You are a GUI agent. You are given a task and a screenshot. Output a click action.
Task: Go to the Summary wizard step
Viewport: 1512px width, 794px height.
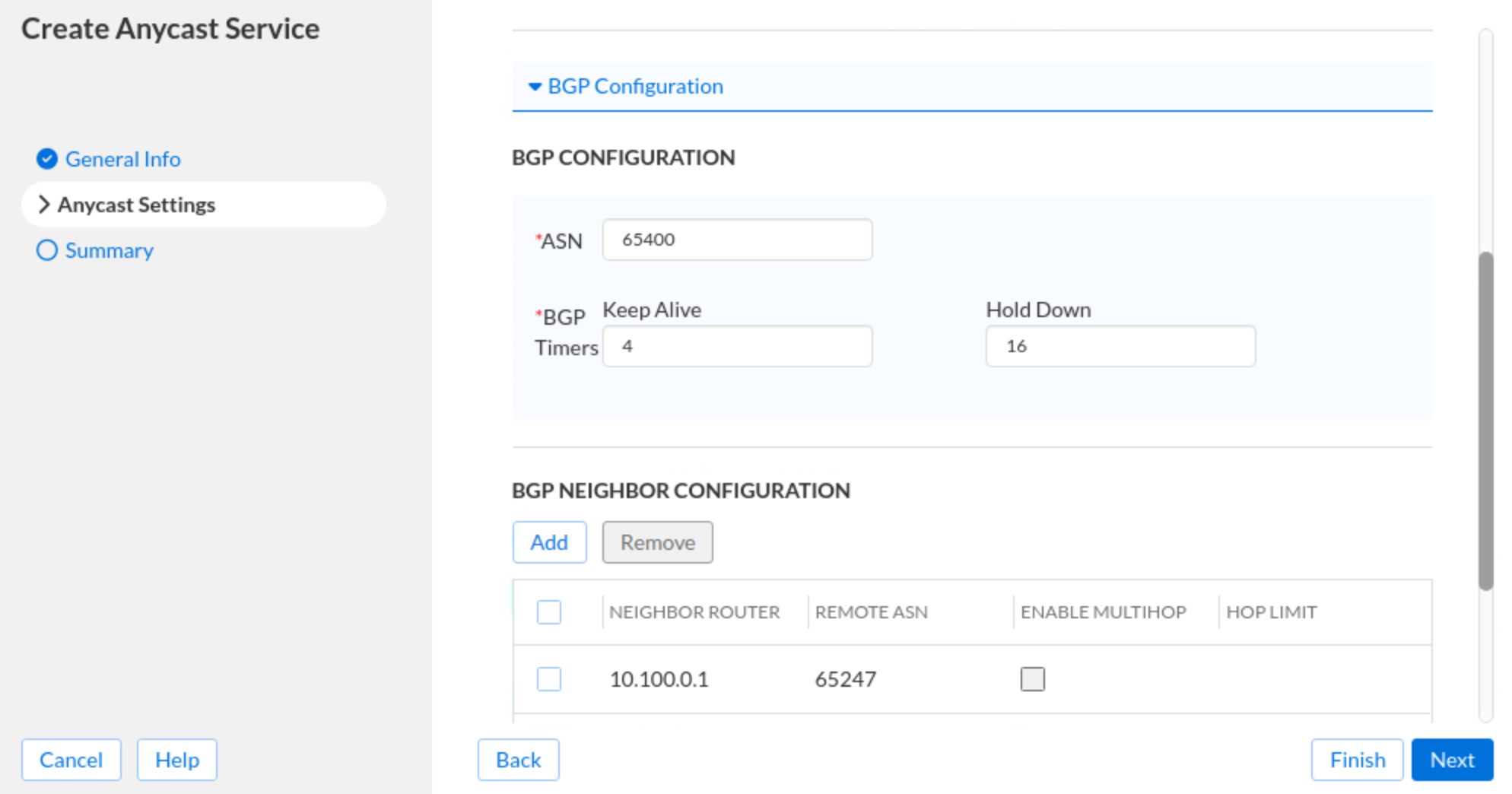pos(109,250)
